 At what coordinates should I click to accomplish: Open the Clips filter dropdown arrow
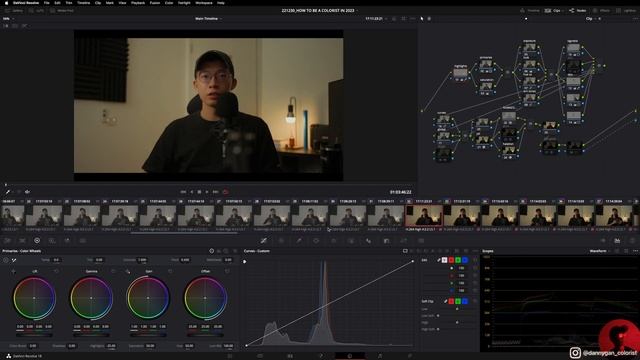(x=564, y=11)
